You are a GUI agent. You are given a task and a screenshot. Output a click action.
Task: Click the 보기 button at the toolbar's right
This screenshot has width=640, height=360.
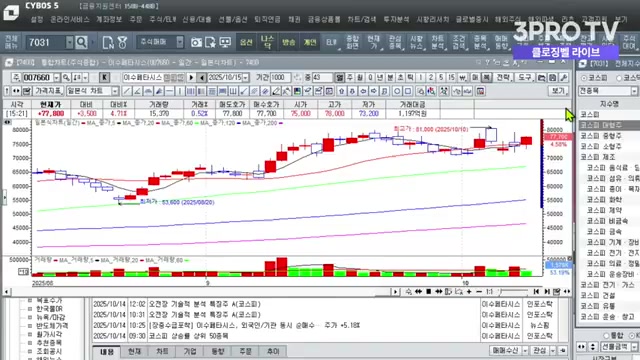click(x=558, y=91)
